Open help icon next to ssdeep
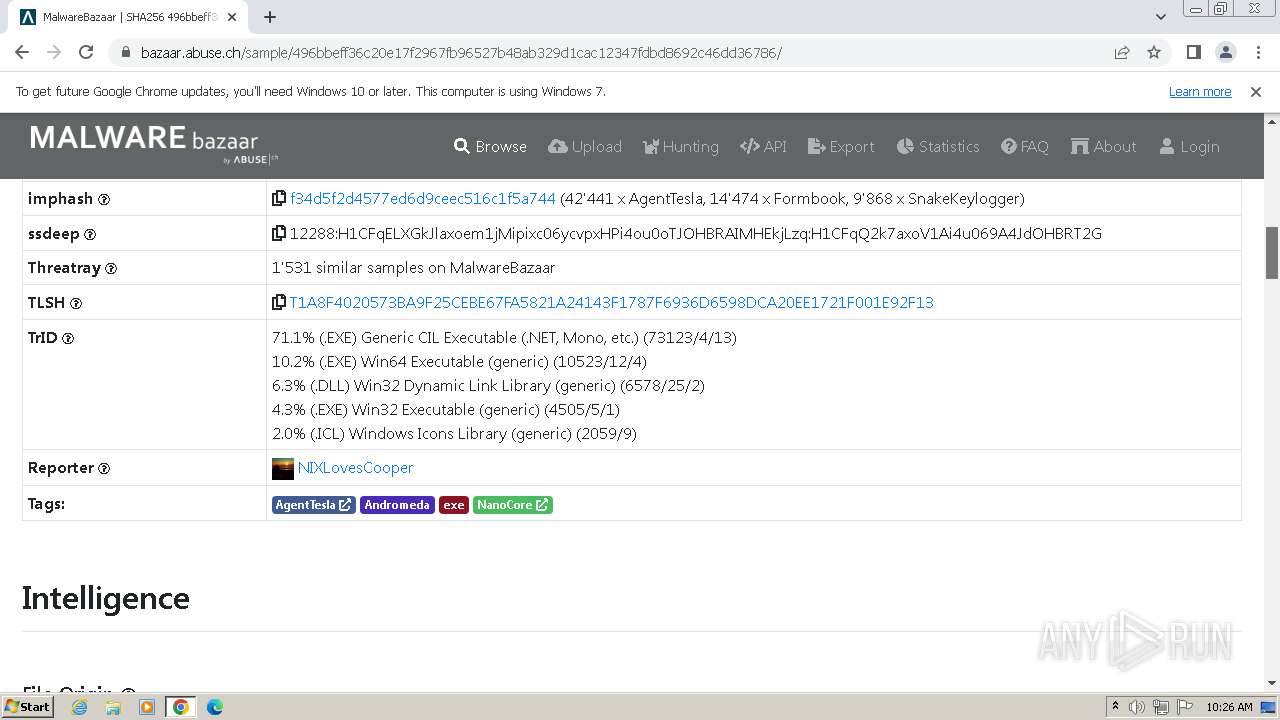Viewport: 1280px width, 720px height. 90,234
